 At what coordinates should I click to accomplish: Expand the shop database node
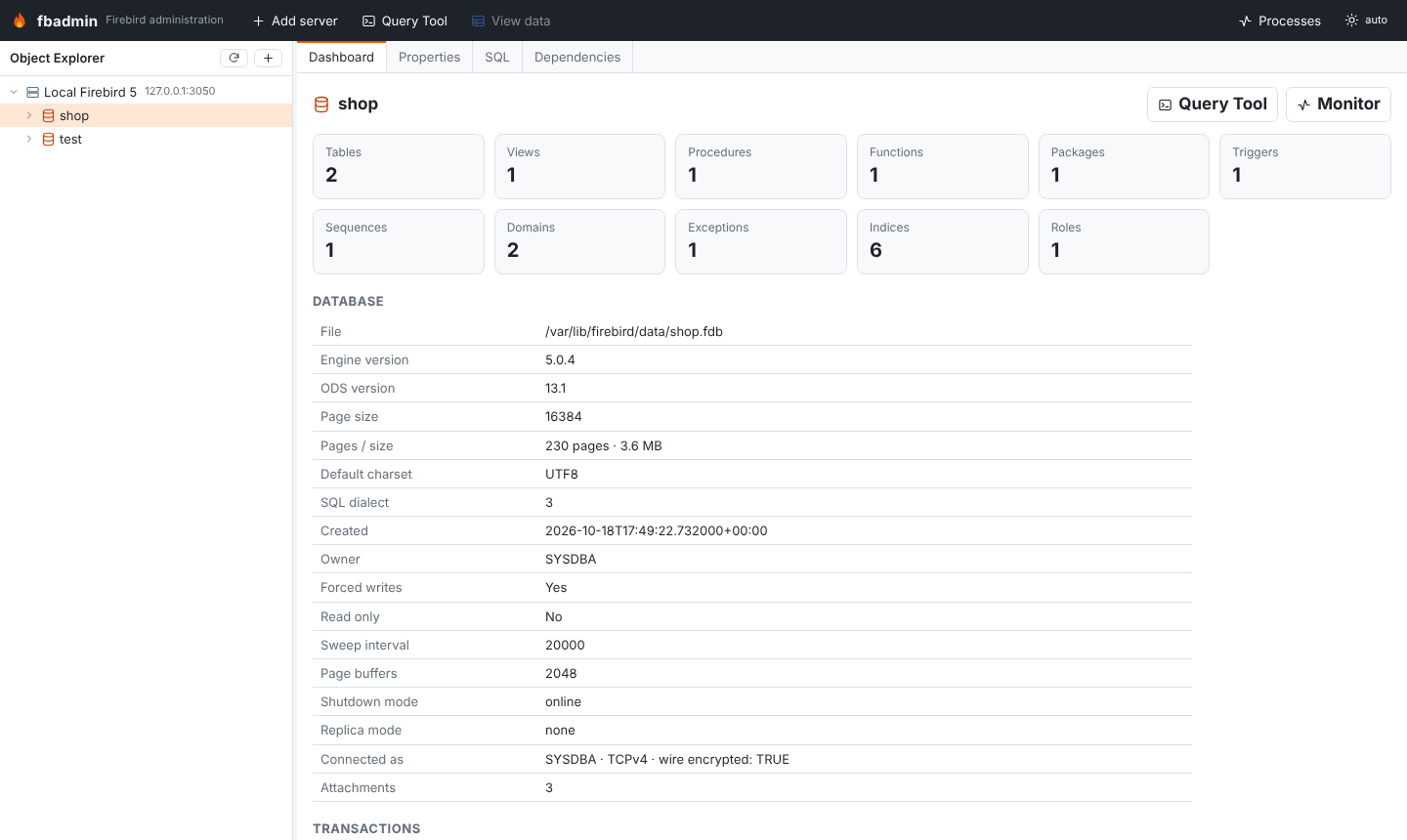(29, 115)
